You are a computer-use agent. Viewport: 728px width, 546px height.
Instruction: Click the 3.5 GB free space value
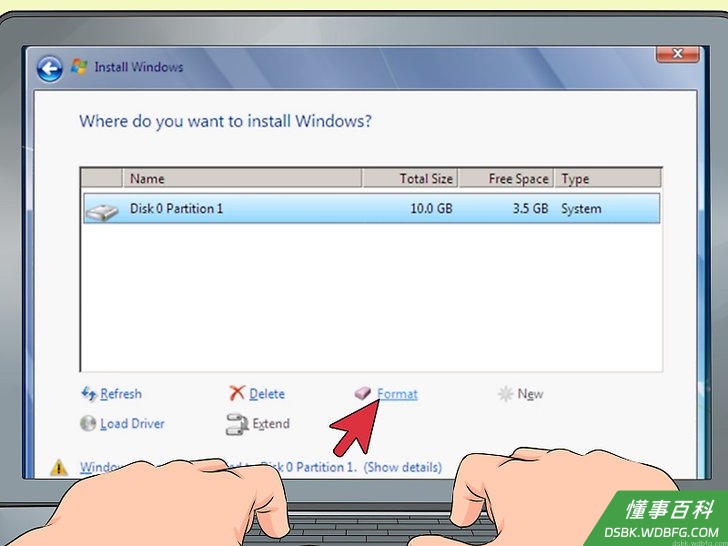point(530,208)
